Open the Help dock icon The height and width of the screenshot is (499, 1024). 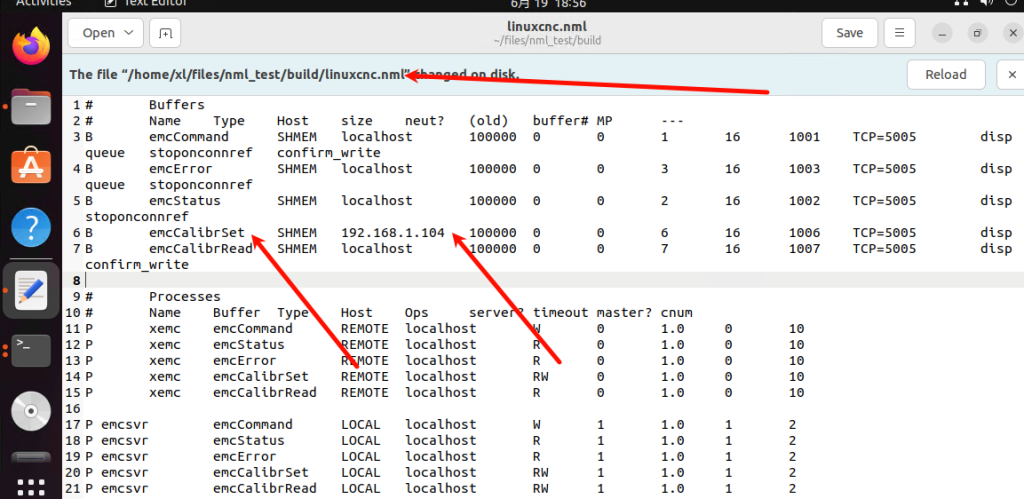[31, 227]
